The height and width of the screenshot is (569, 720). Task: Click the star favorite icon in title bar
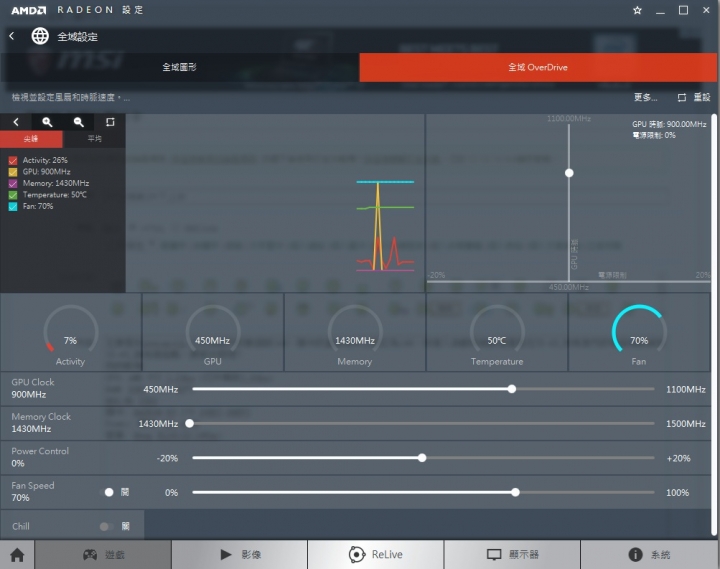click(x=637, y=10)
